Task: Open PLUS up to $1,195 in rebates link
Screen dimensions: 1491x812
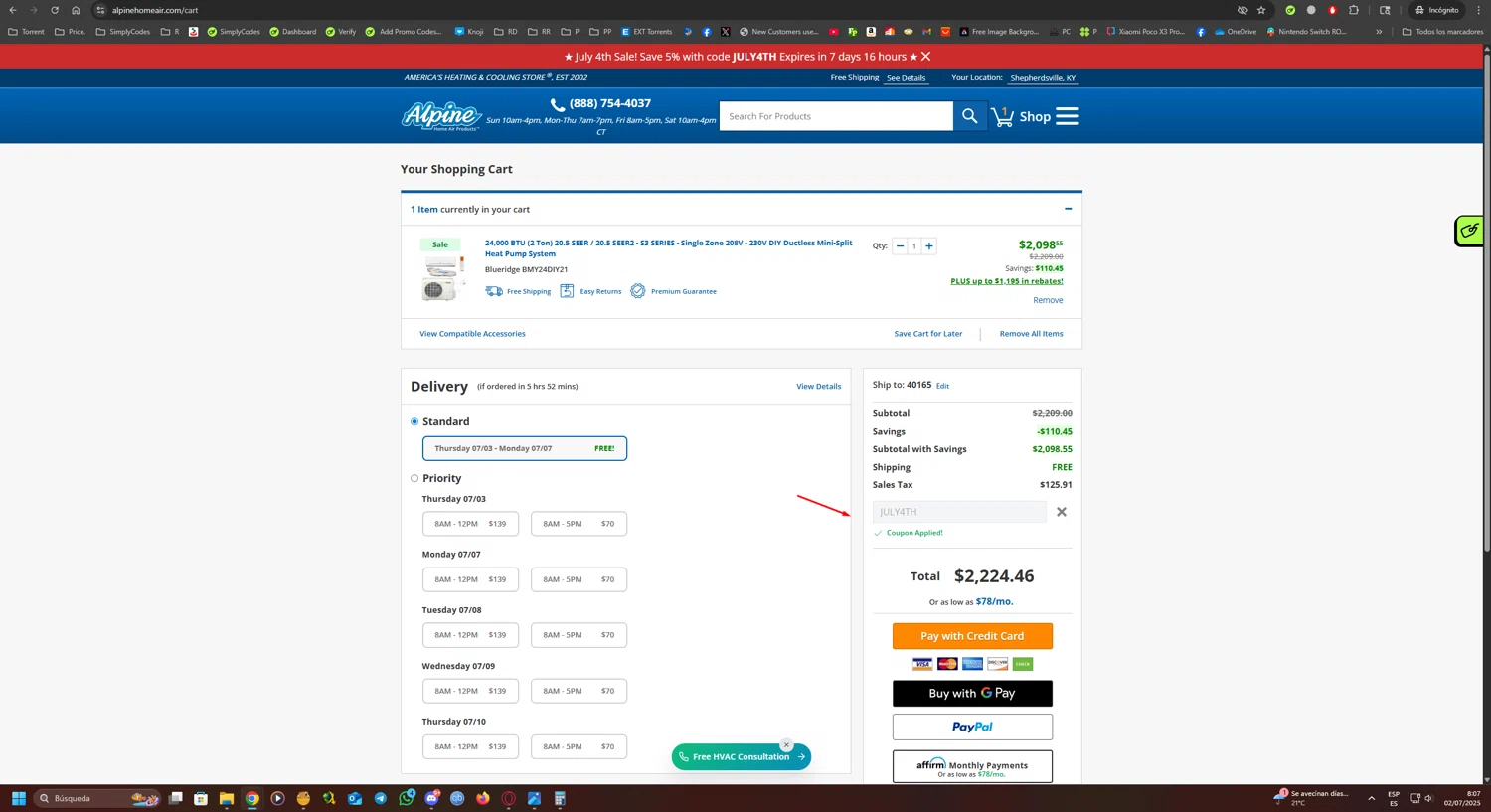Action: (x=1006, y=281)
